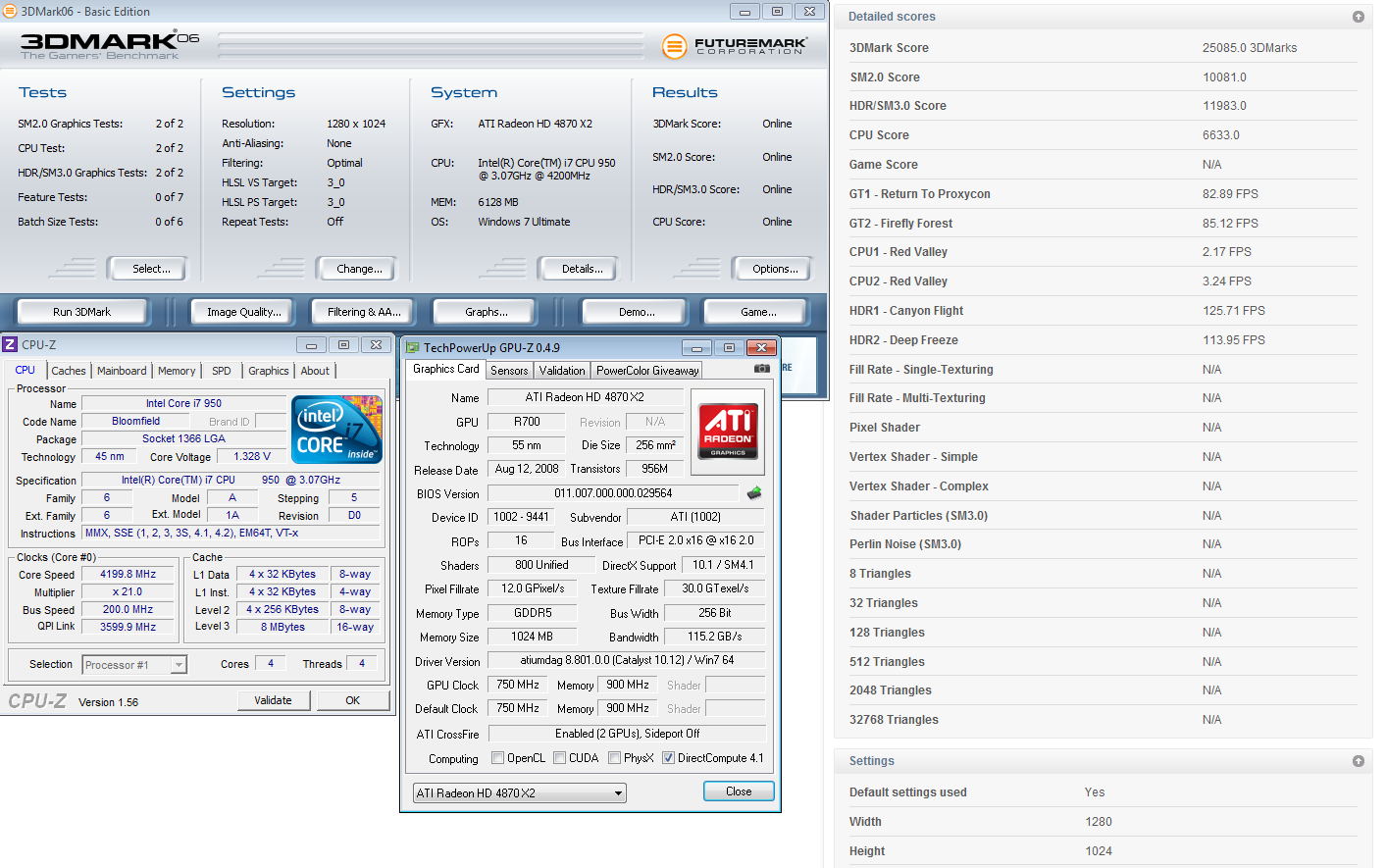Click the GT1 - Return To Proxycon row
1386x868 pixels.
click(1104, 194)
